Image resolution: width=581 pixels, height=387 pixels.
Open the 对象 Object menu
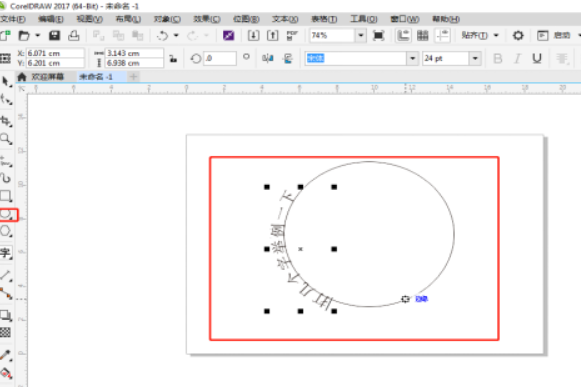[167, 19]
